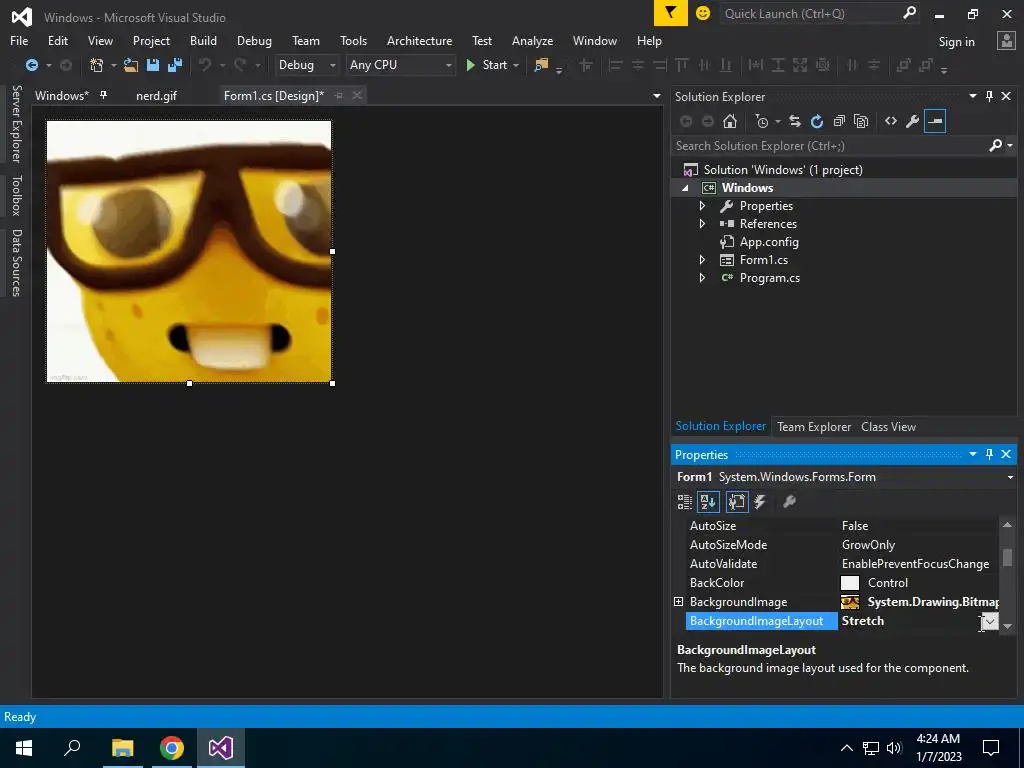Click the BackgroundImage bitmap thumbnail swatch
The height and width of the screenshot is (768, 1024).
(x=850, y=601)
